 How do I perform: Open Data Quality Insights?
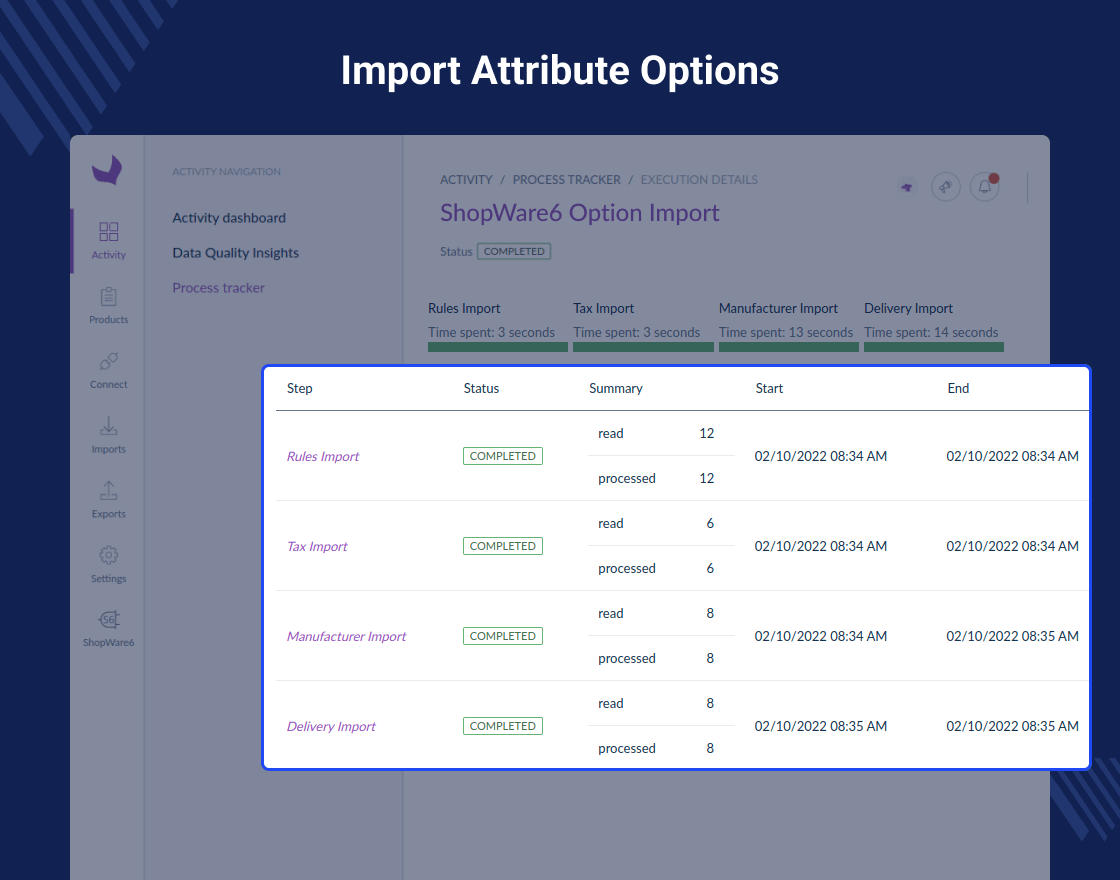pyautogui.click(x=236, y=253)
